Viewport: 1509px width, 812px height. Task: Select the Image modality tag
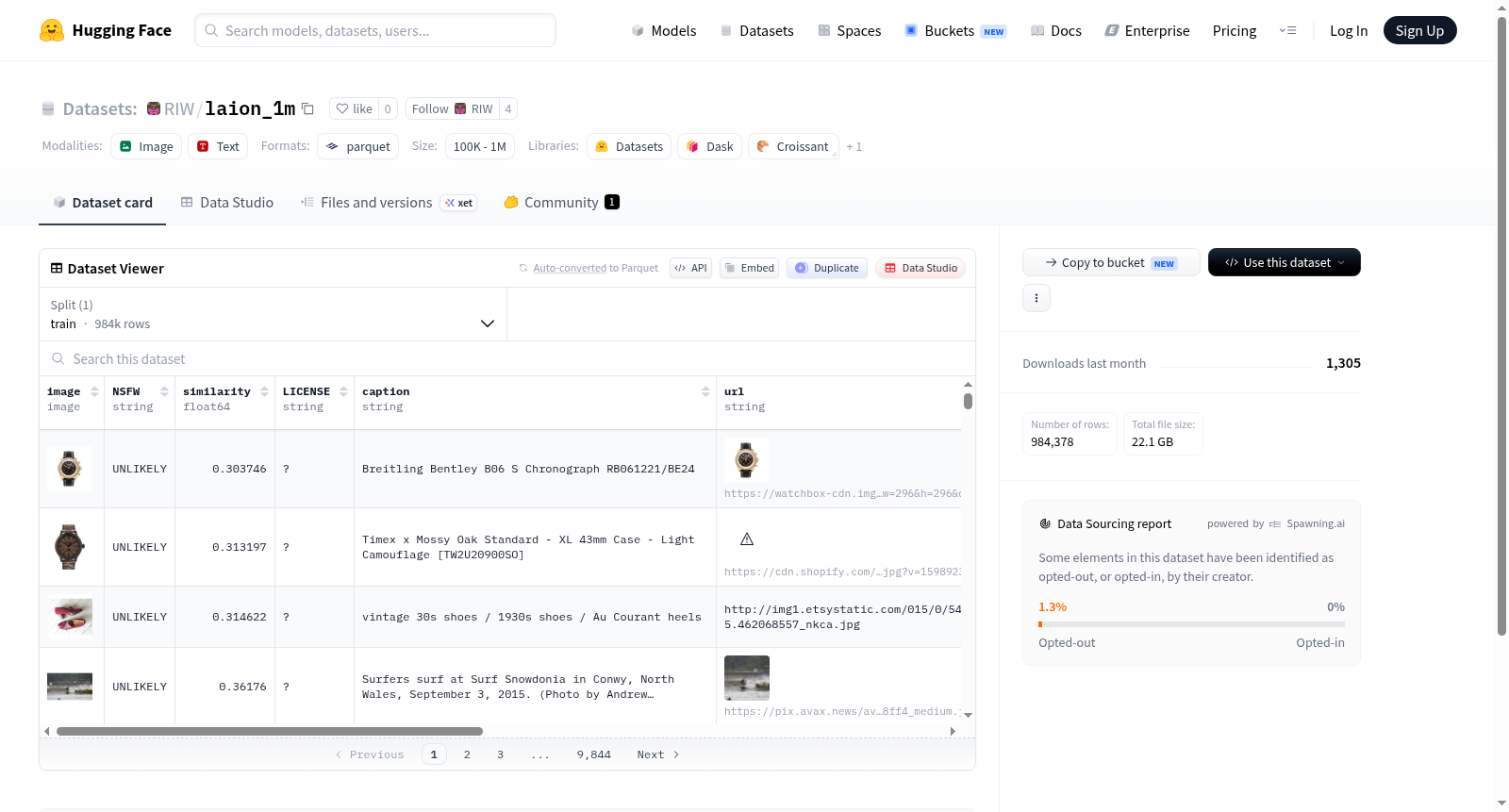click(146, 146)
